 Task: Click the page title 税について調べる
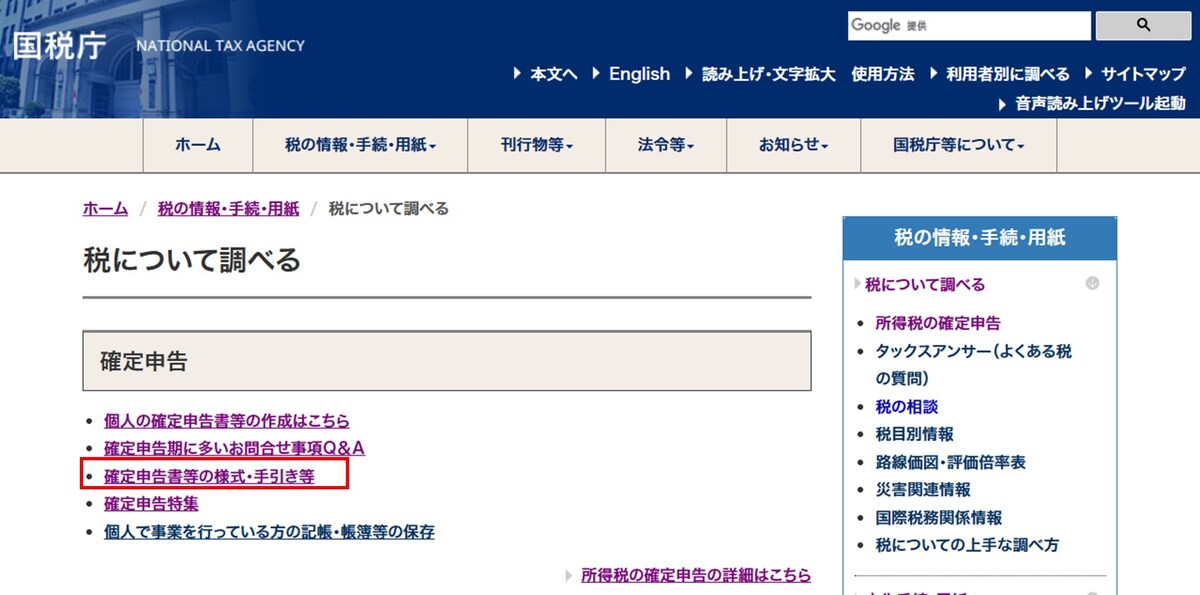click(191, 260)
